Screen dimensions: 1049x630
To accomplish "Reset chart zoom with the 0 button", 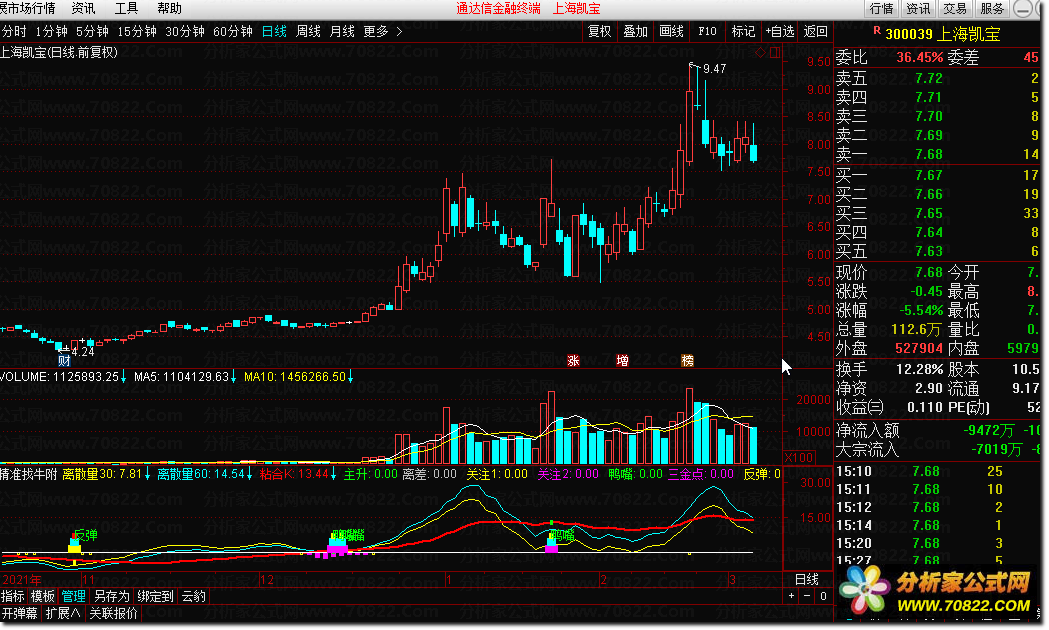I will coord(823,596).
